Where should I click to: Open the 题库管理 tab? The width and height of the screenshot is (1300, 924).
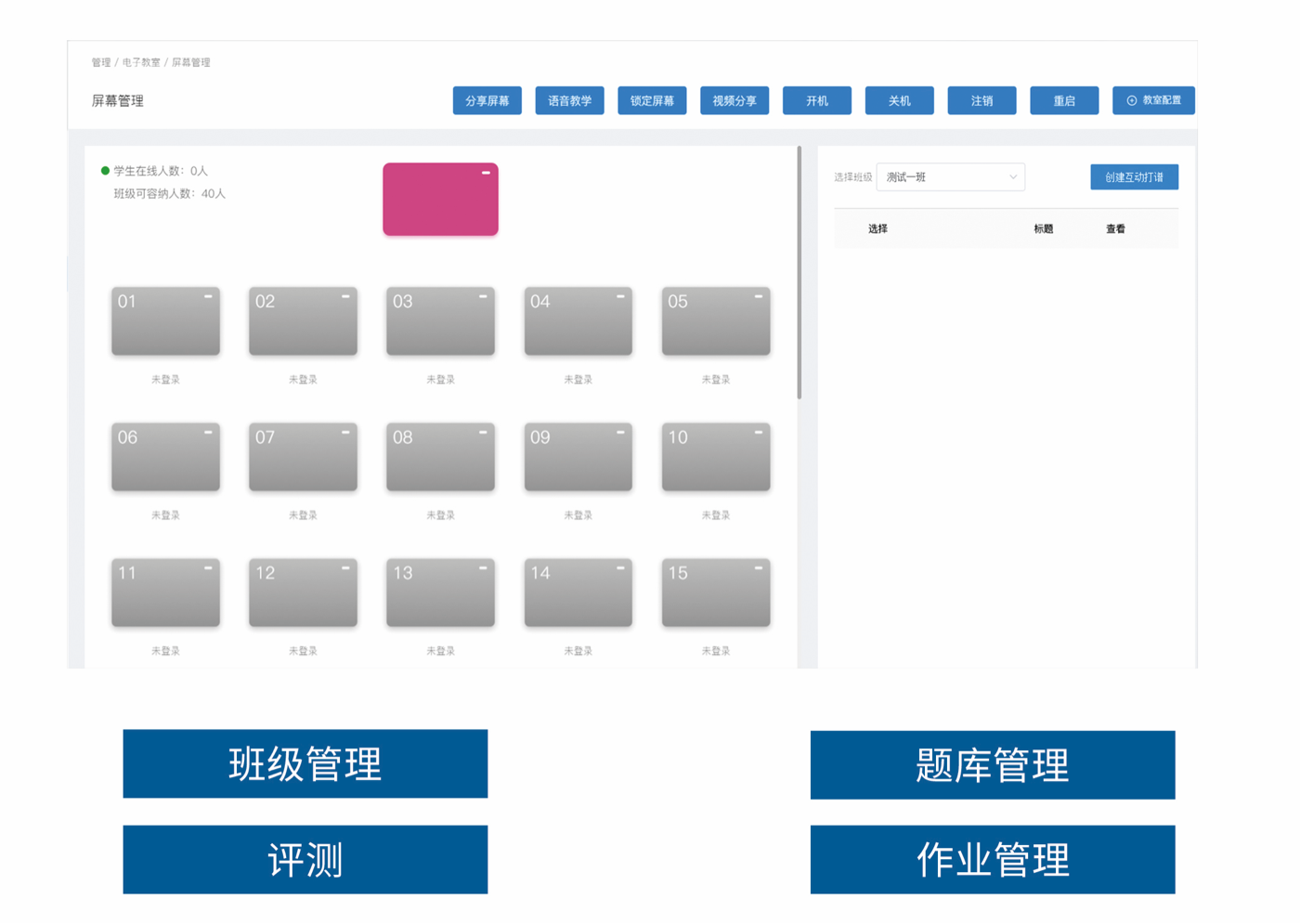[993, 765]
